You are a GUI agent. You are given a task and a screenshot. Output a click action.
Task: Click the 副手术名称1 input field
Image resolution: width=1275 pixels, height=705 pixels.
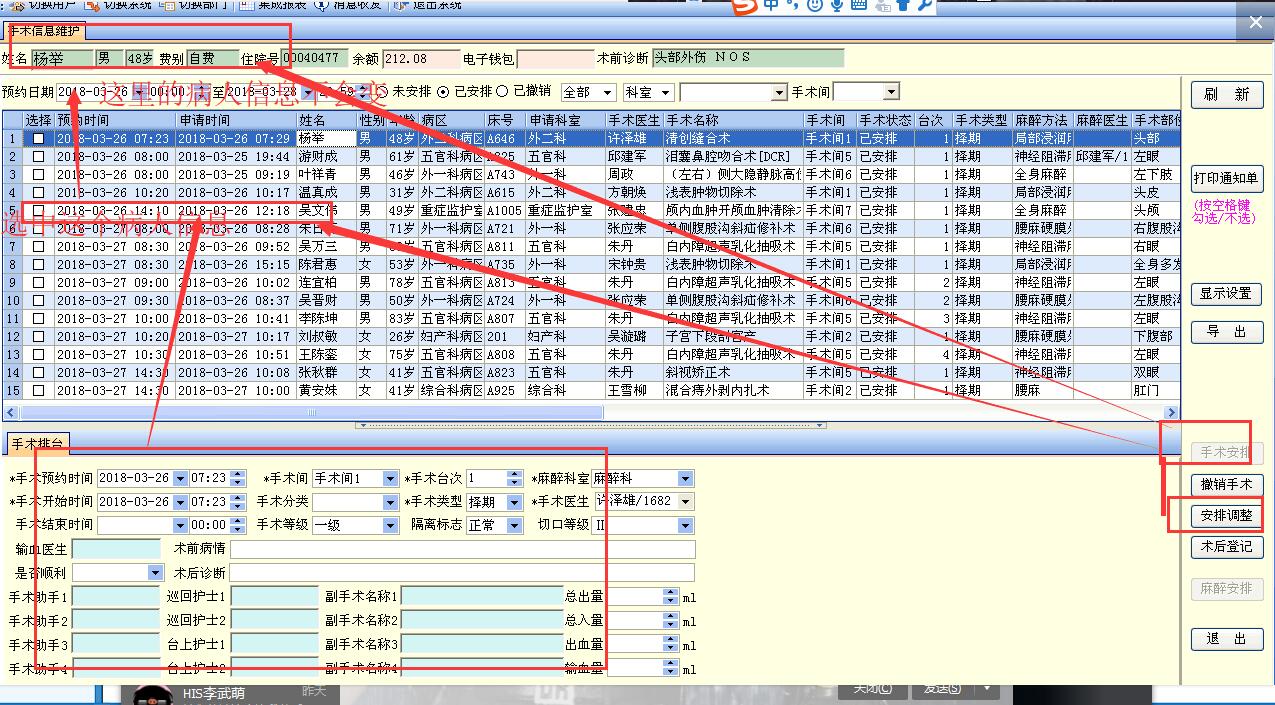click(x=482, y=596)
